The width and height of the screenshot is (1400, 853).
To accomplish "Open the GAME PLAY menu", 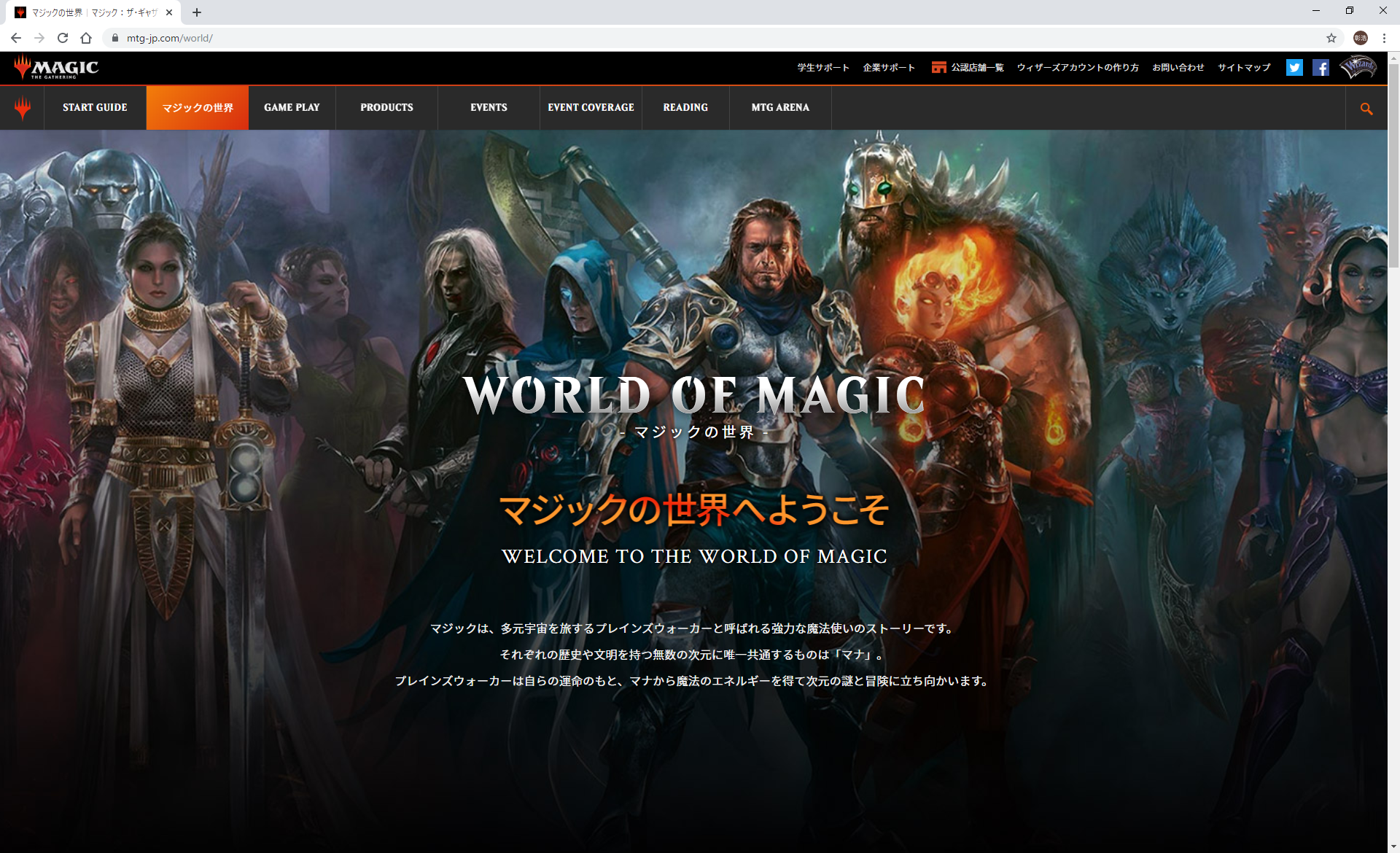I will coord(292,108).
